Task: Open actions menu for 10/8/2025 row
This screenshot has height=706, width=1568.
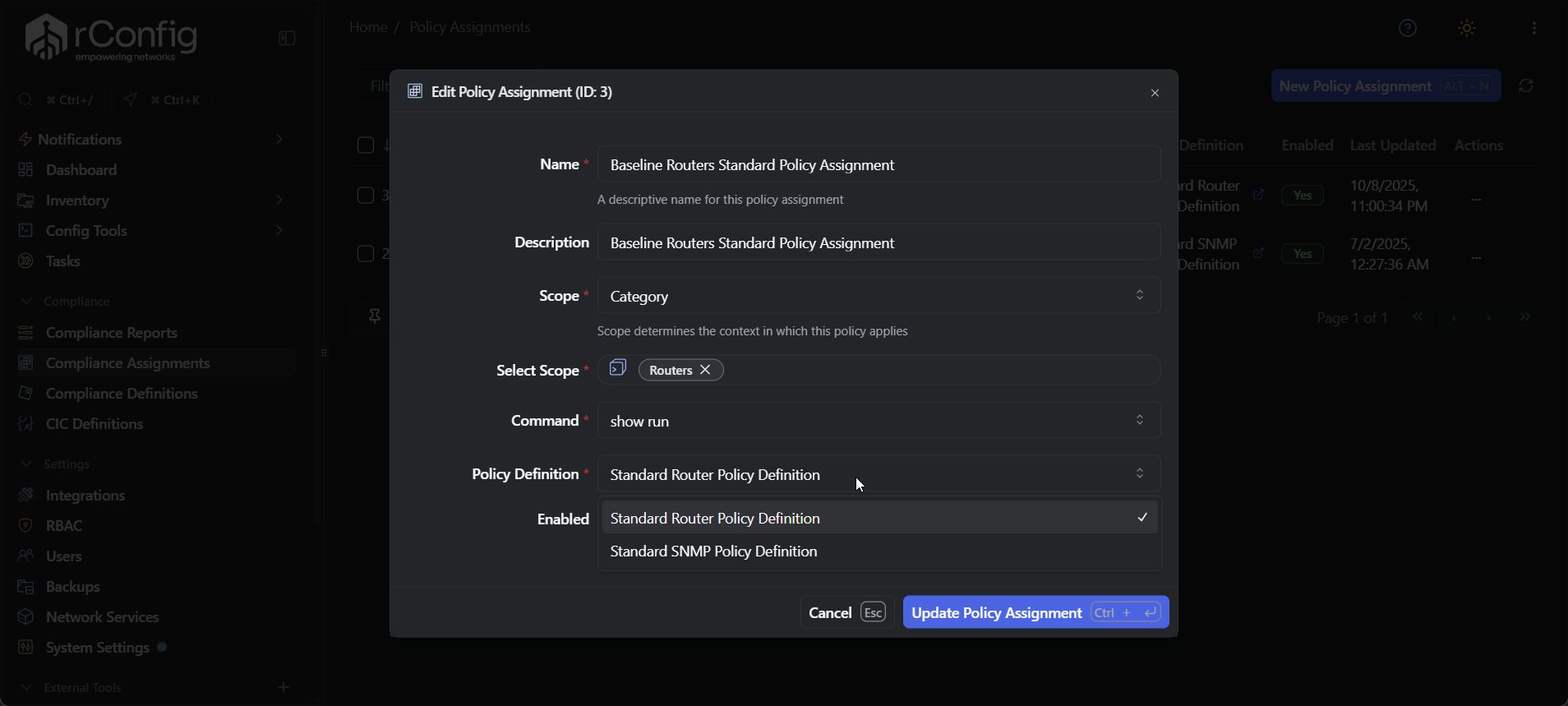Action: click(x=1476, y=200)
